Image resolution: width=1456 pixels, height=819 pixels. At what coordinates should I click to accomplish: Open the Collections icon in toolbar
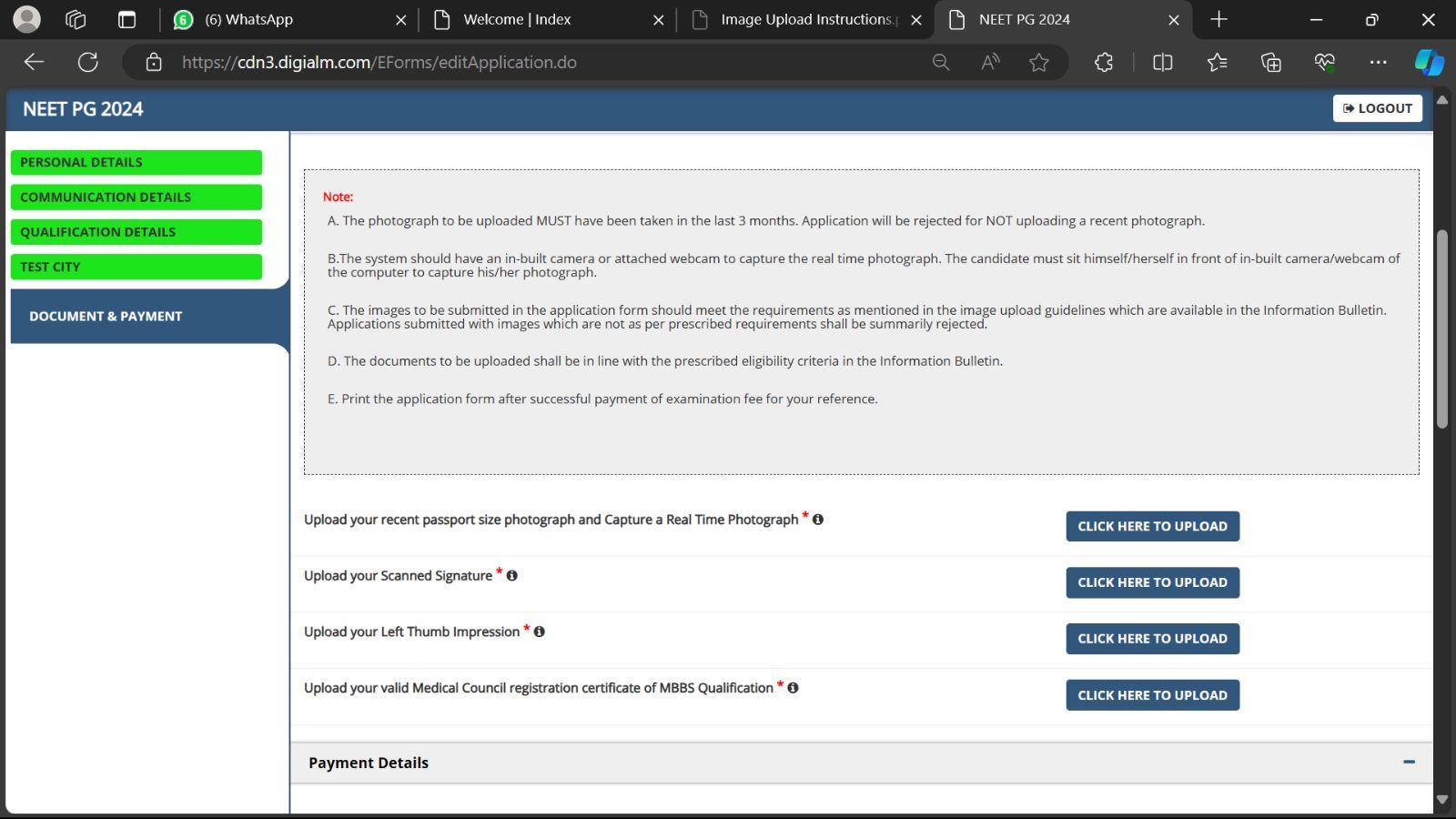(x=1270, y=62)
